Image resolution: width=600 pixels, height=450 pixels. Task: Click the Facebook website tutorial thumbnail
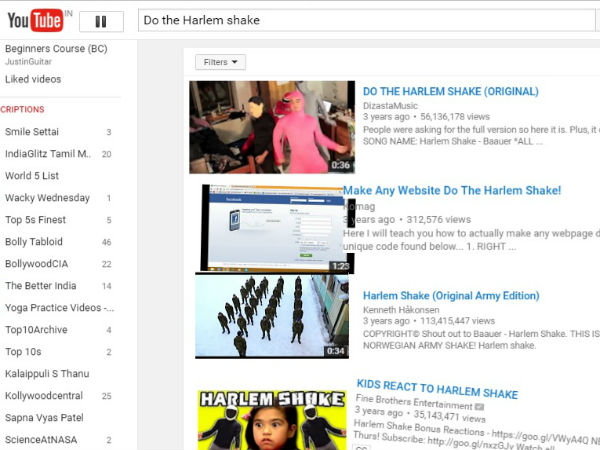pos(275,228)
